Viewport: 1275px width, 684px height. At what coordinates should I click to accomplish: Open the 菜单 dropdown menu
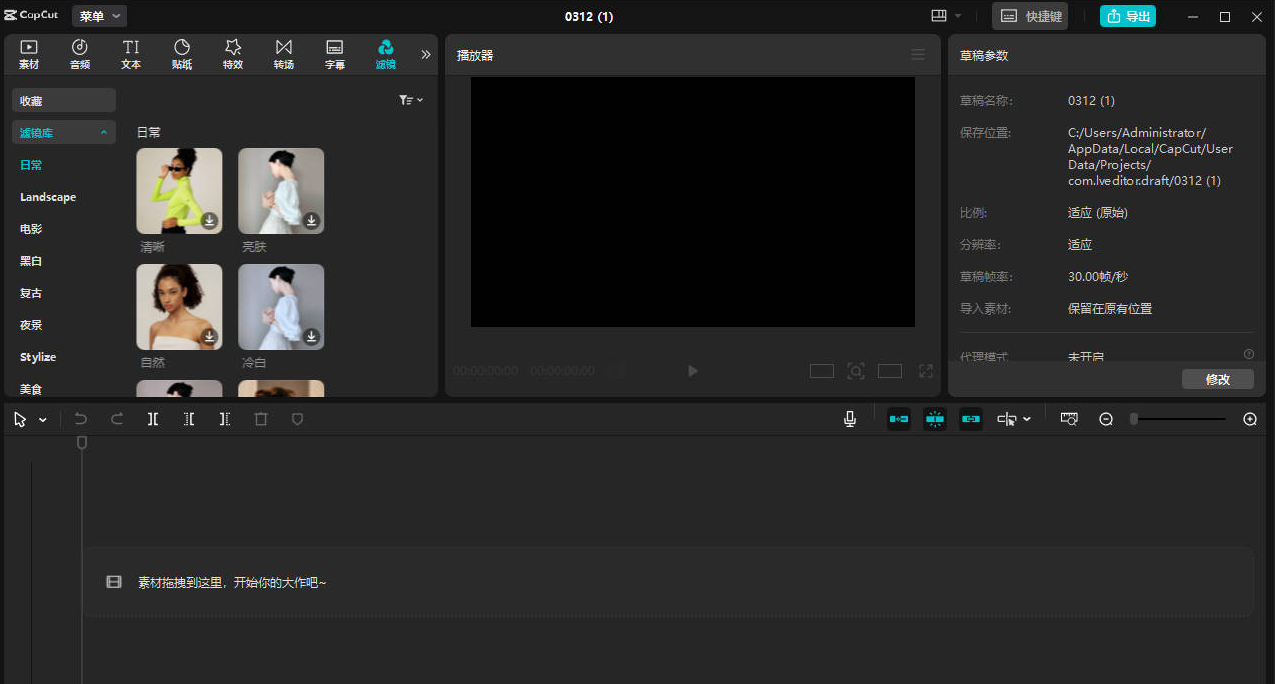click(100, 16)
